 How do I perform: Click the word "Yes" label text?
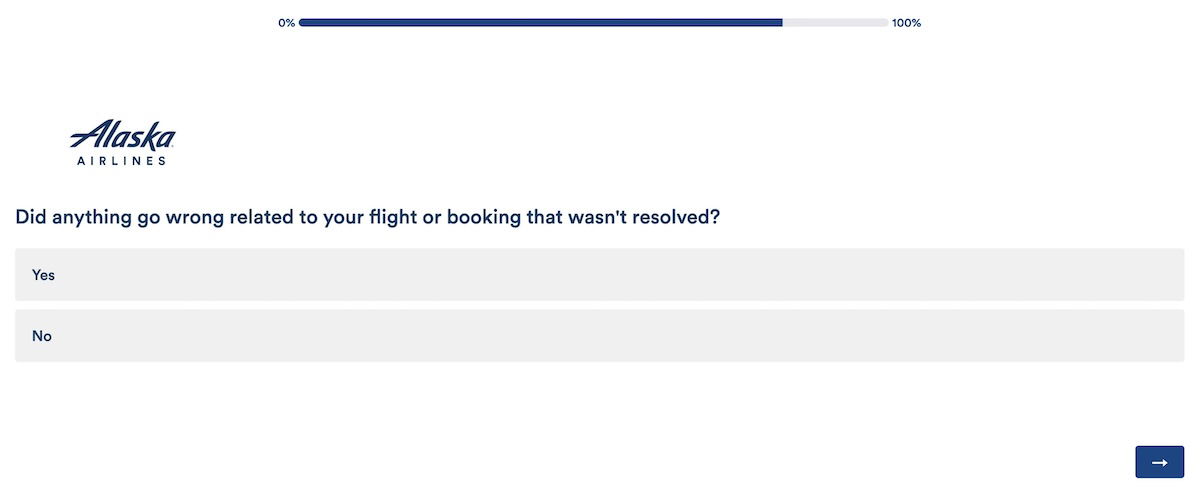tap(43, 275)
